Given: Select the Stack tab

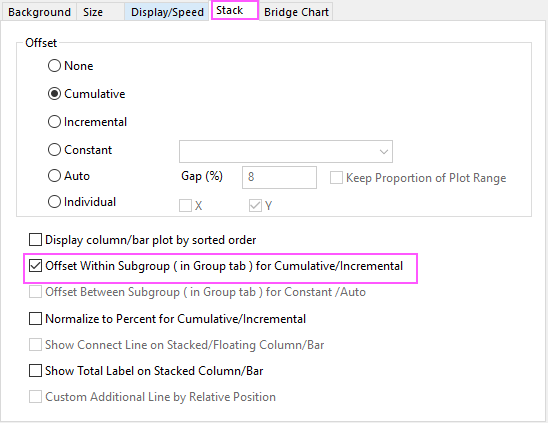Looking at the screenshot, I should click(235, 10).
